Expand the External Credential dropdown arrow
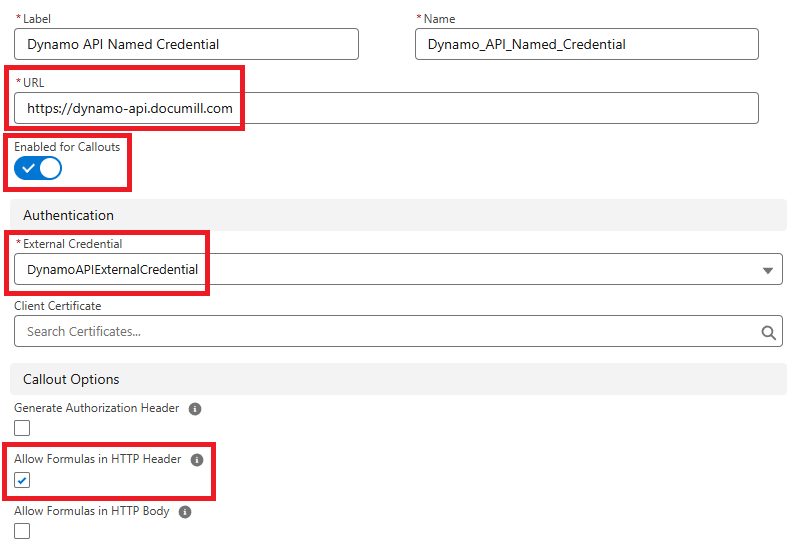Screen dimensions: 795x549 tap(767, 270)
